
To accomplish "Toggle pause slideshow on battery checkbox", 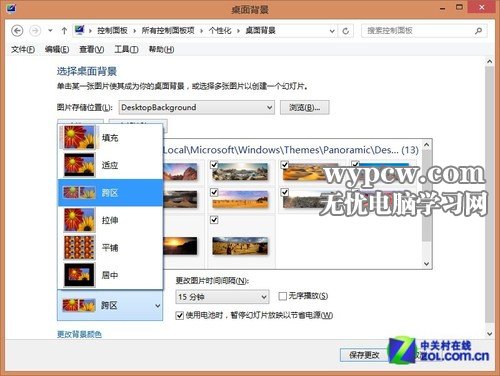I will (x=179, y=315).
